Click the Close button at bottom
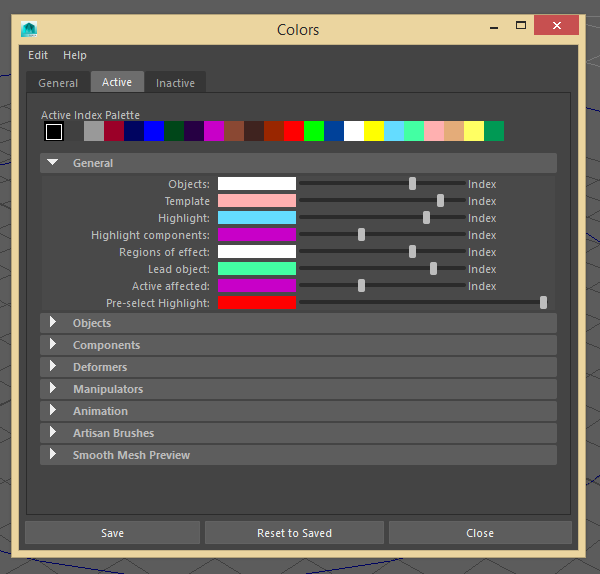Image resolution: width=600 pixels, height=574 pixels. [480, 533]
